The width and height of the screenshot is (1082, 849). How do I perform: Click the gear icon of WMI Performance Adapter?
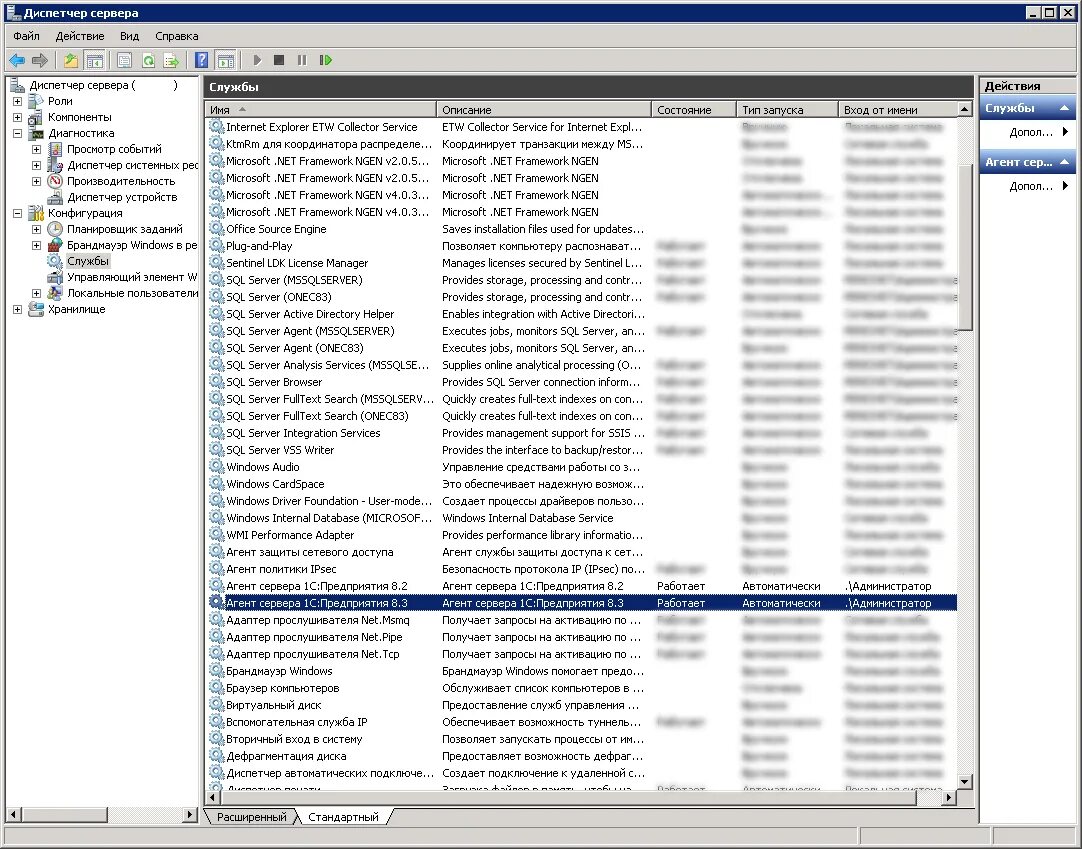[217, 535]
